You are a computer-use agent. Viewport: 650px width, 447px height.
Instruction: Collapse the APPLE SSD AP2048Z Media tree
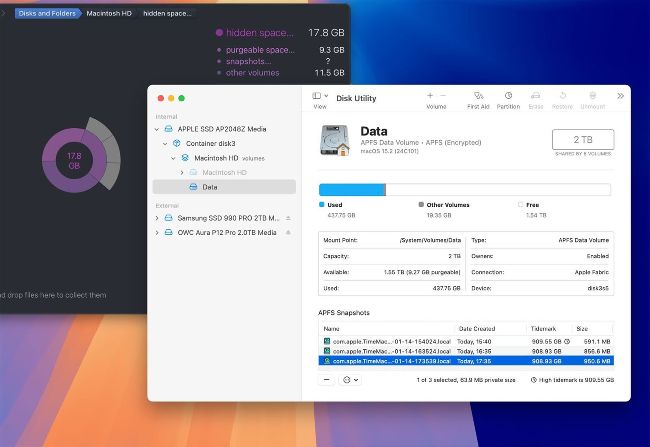tap(157, 129)
